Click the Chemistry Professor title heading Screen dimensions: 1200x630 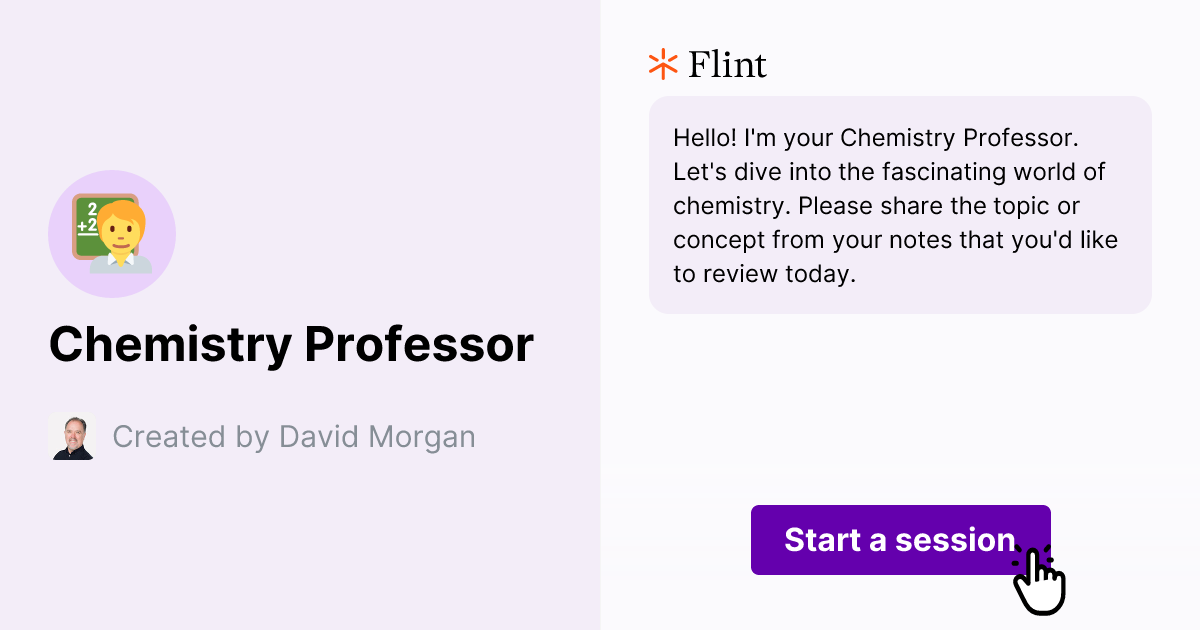click(291, 344)
